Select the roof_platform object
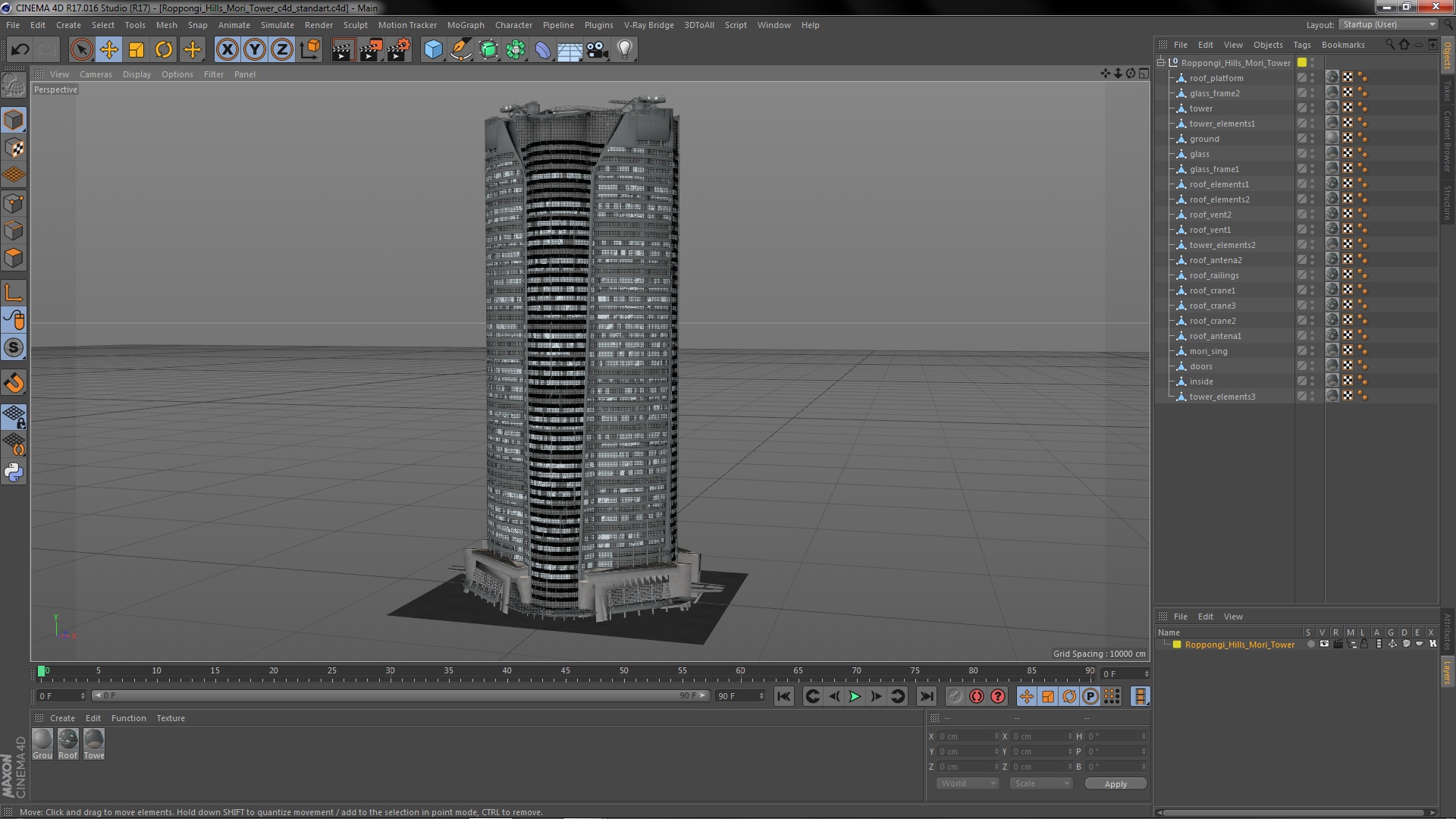This screenshot has height=819, width=1456. [1216, 78]
